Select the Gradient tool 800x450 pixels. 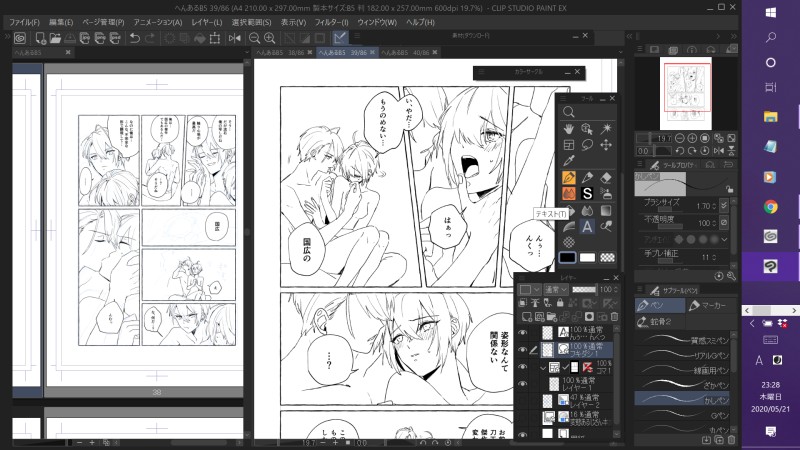pos(606,210)
